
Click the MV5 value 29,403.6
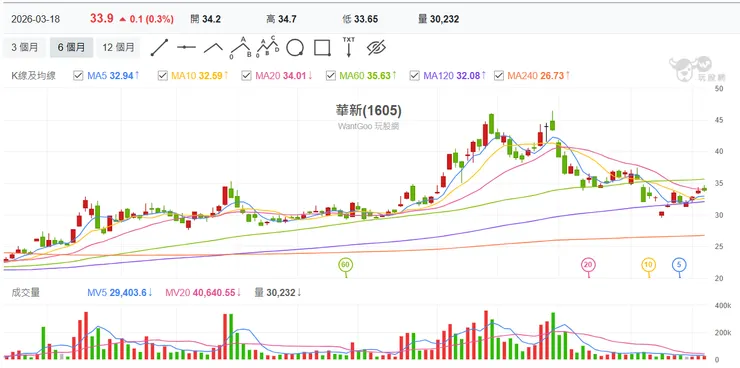point(128,293)
